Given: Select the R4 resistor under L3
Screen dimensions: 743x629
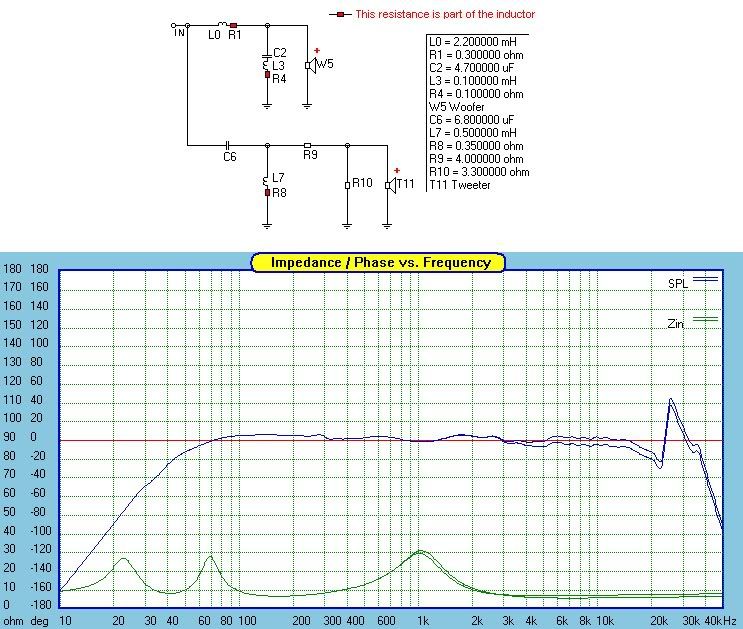Looking at the screenshot, I should [x=267, y=75].
